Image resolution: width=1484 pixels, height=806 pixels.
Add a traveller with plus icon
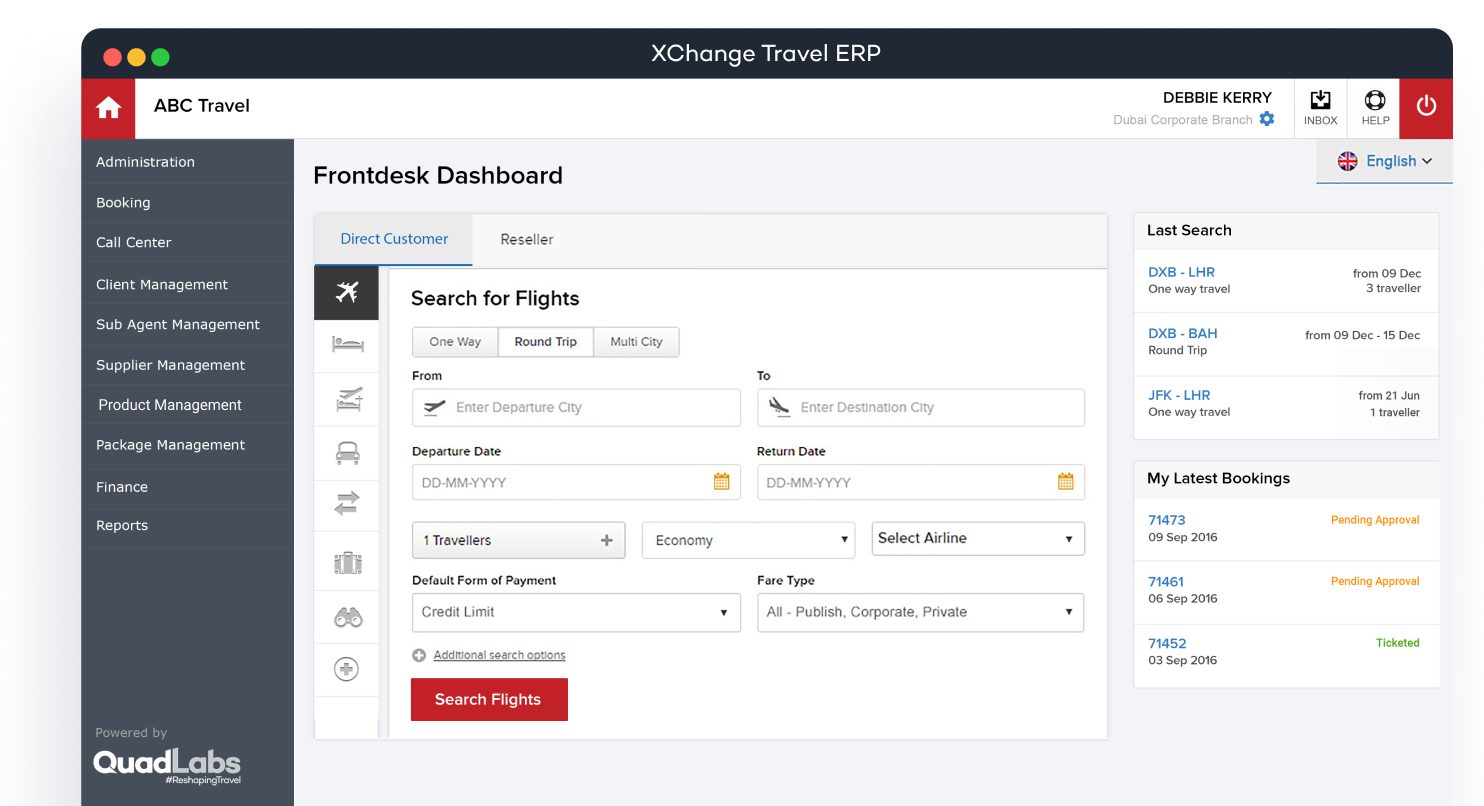pos(606,540)
